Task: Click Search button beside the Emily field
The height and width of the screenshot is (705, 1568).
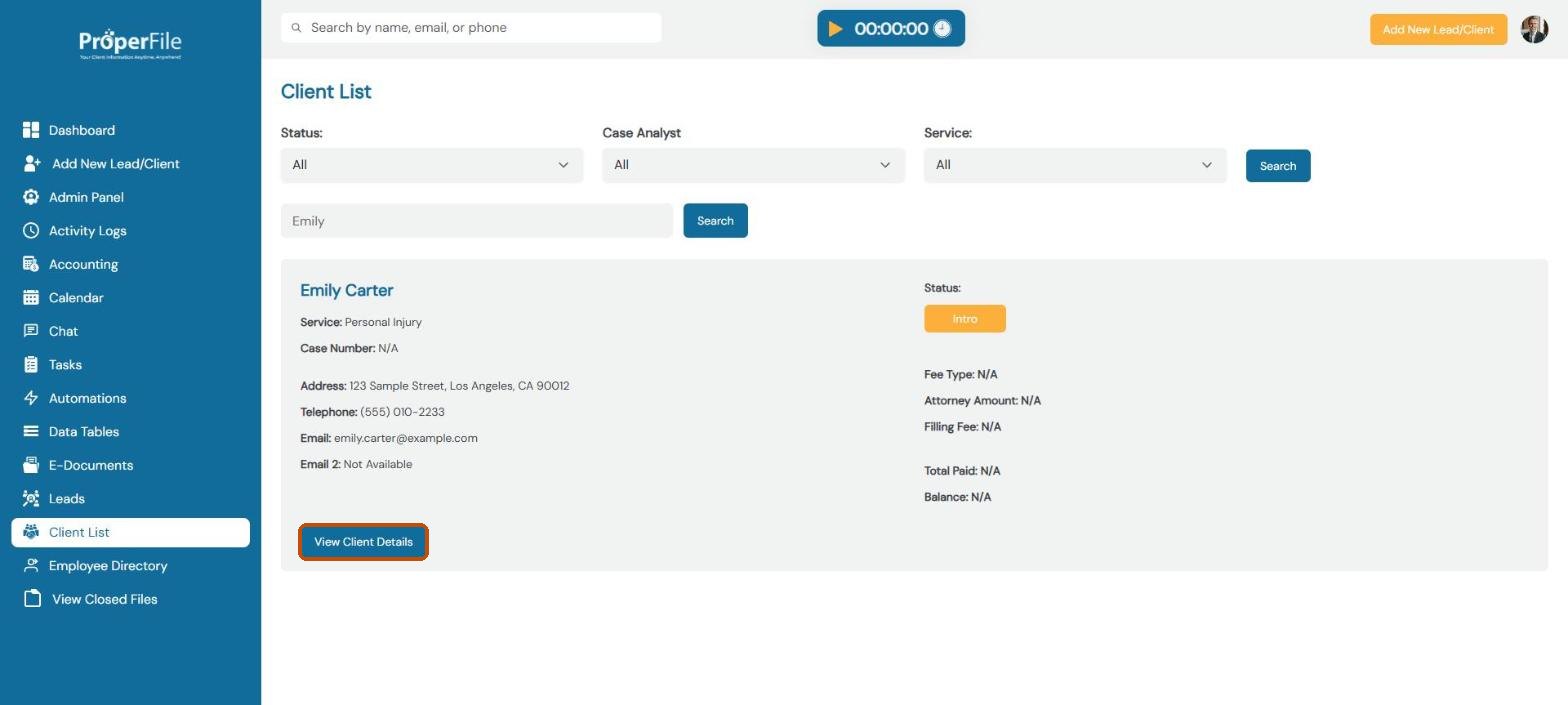Action: (x=715, y=221)
